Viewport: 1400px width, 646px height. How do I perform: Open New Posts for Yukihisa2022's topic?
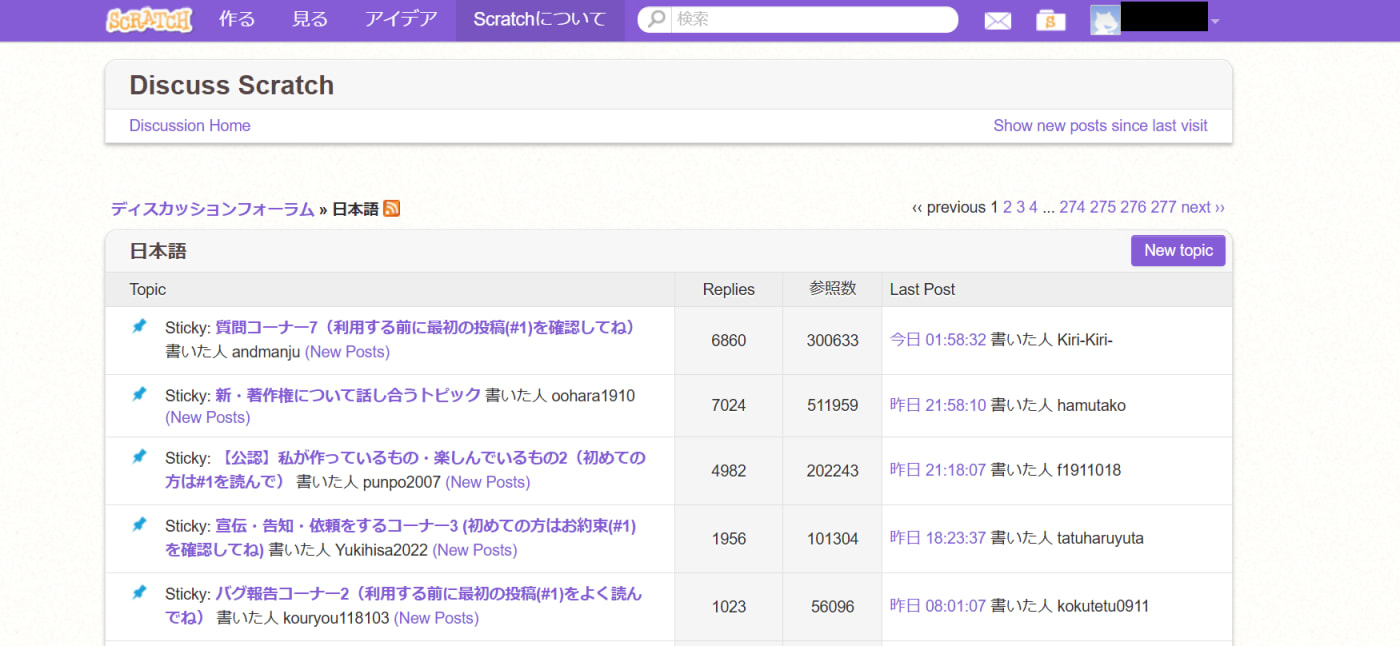point(475,550)
